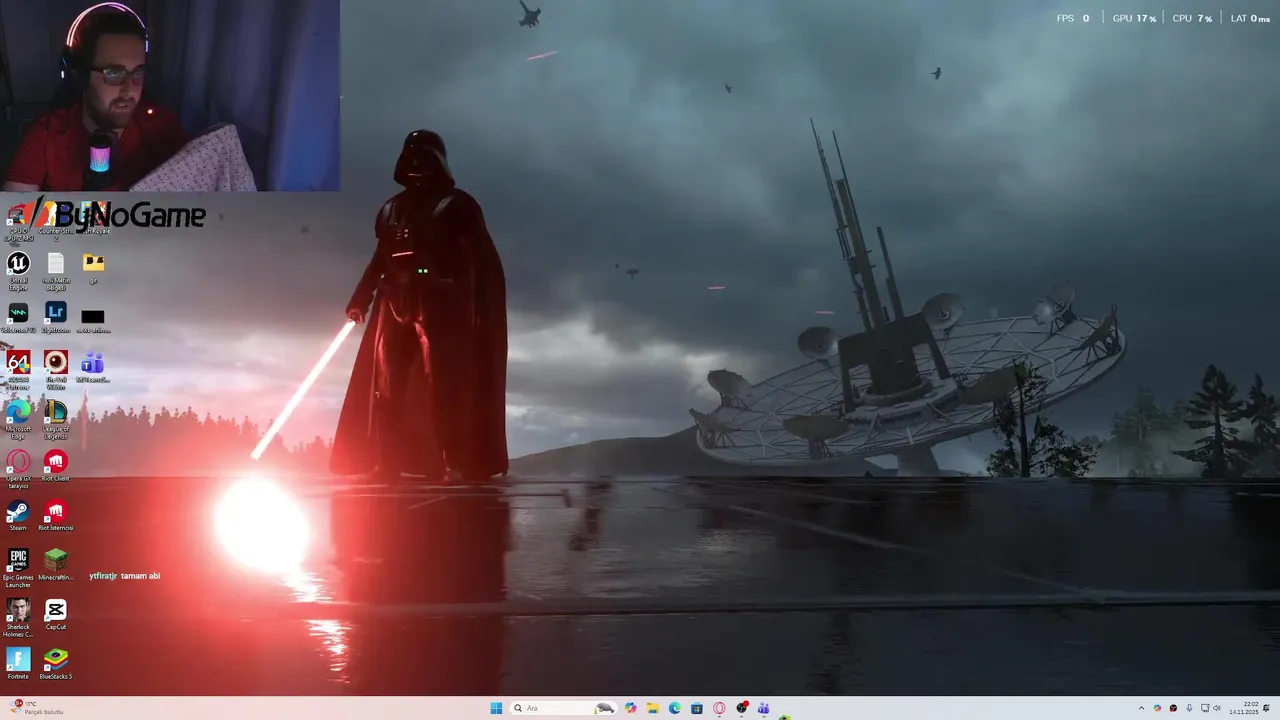The image size is (1280, 720).
Task: Show hidden system tray icons
Action: pos(1141,708)
